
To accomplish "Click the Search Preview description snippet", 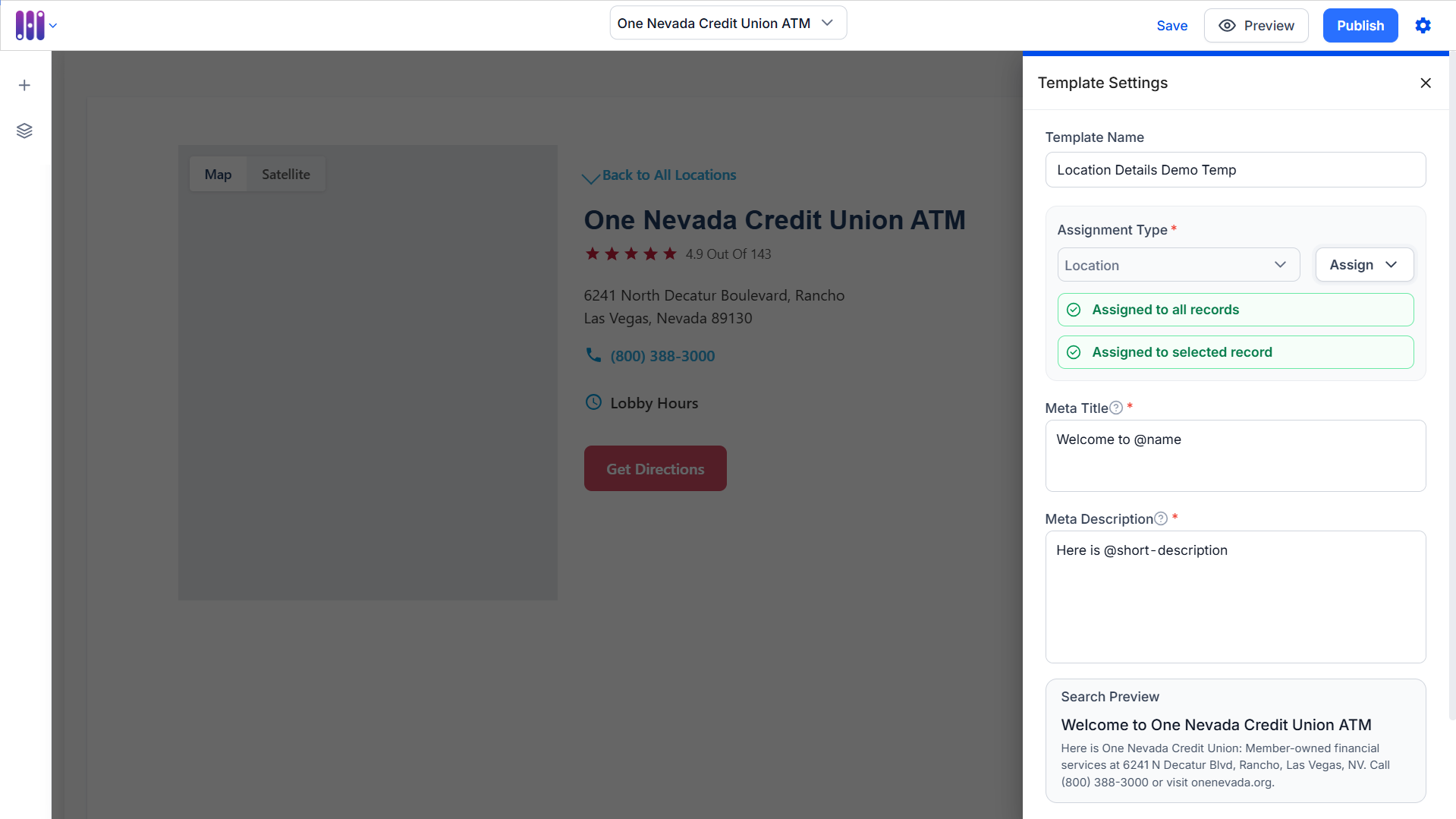I will click(1225, 765).
